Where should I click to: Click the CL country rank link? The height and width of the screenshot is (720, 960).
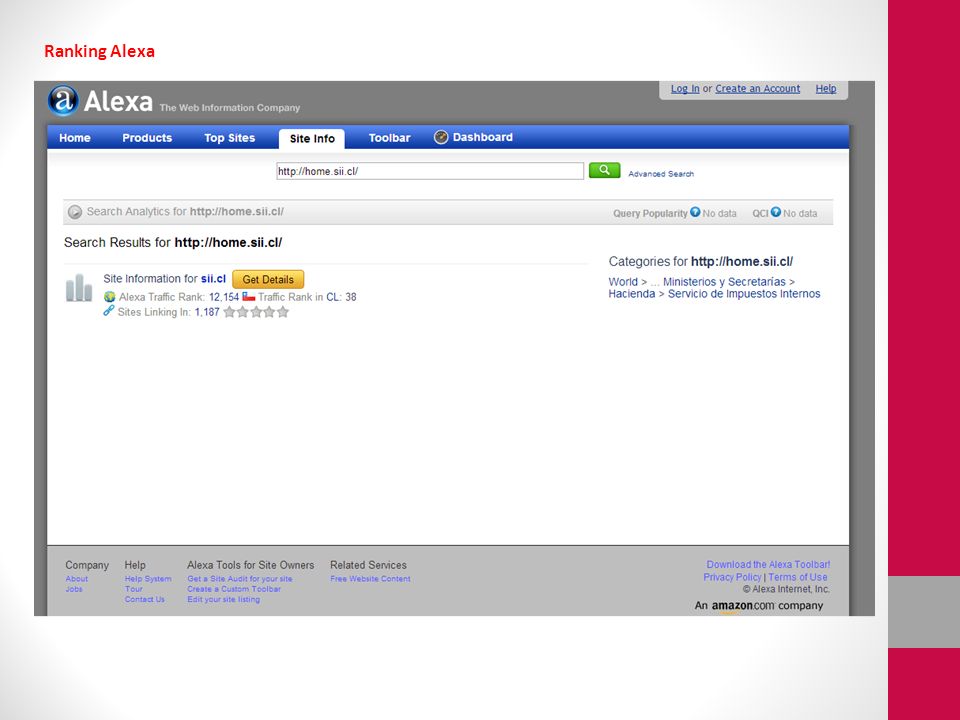tap(333, 297)
